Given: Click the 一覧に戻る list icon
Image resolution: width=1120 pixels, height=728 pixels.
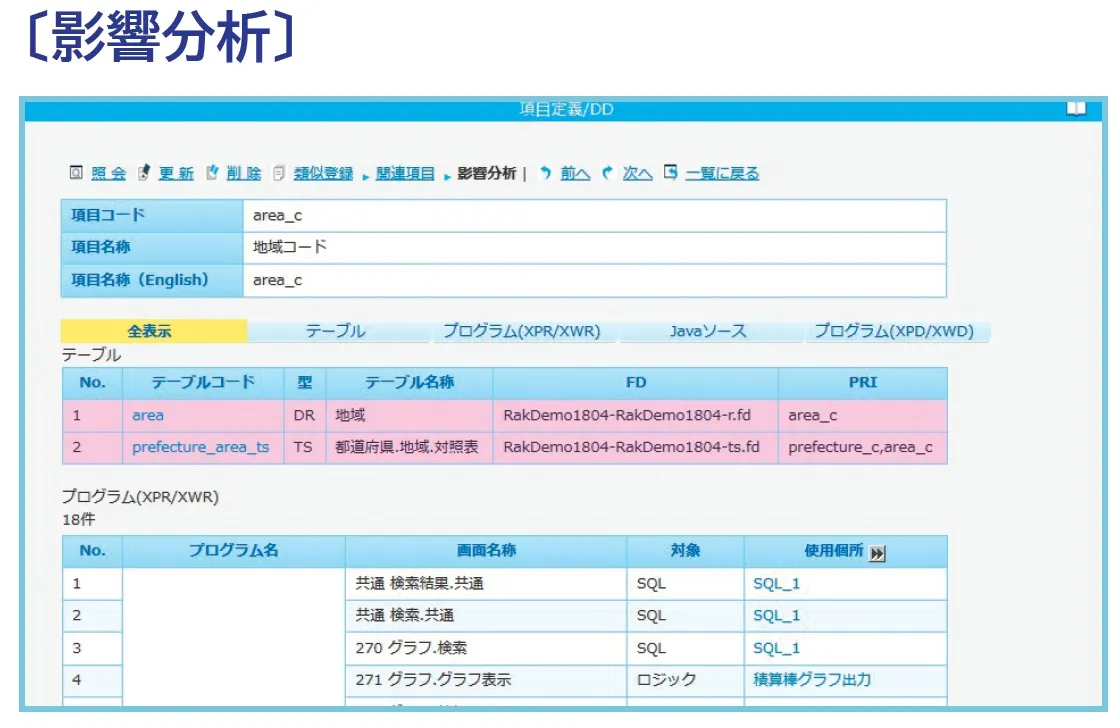Looking at the screenshot, I should (x=670, y=172).
